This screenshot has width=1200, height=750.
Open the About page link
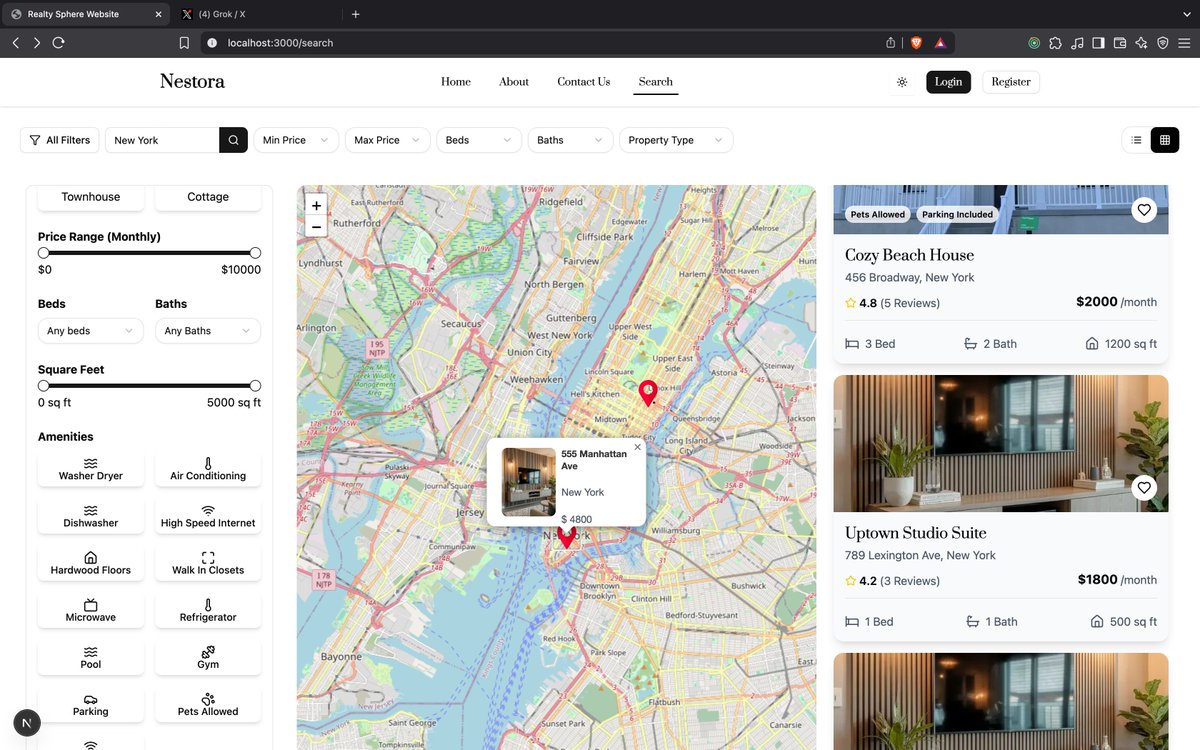pos(514,82)
